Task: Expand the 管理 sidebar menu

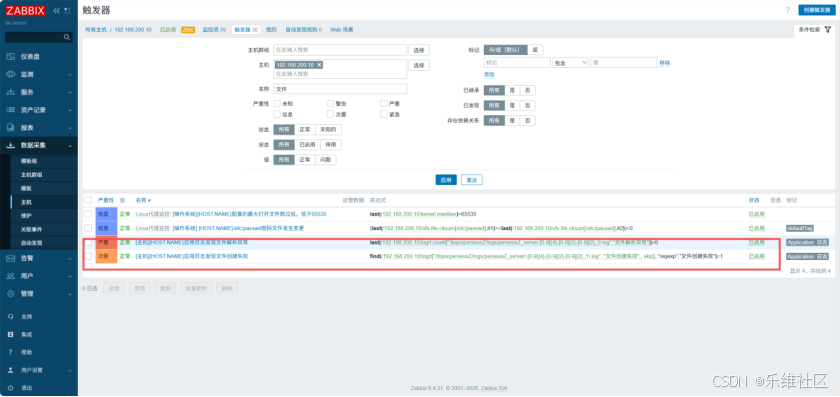Action: click(70, 294)
